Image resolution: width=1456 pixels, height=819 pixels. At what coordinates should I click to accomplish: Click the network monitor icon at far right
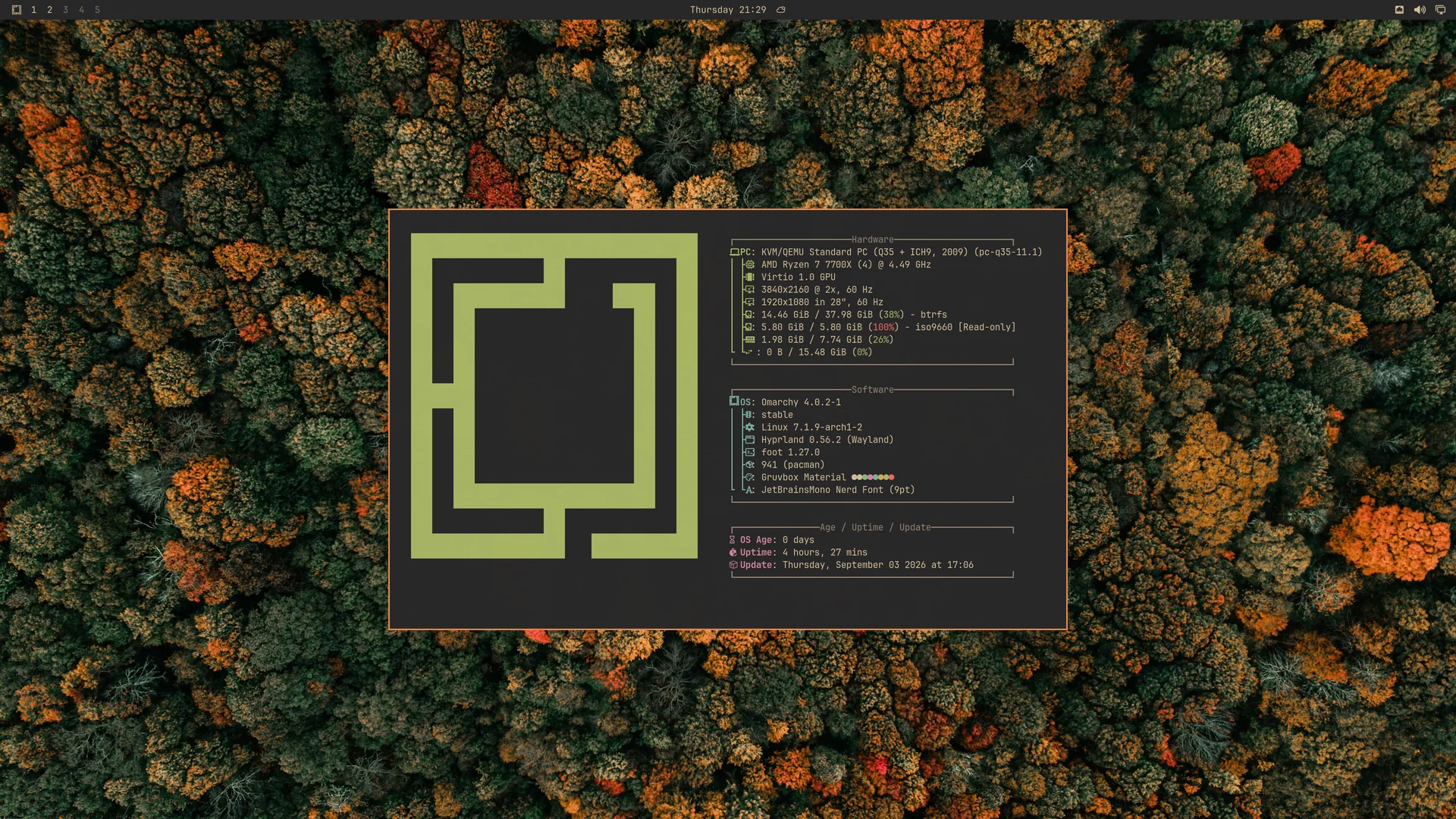pos(1440,10)
